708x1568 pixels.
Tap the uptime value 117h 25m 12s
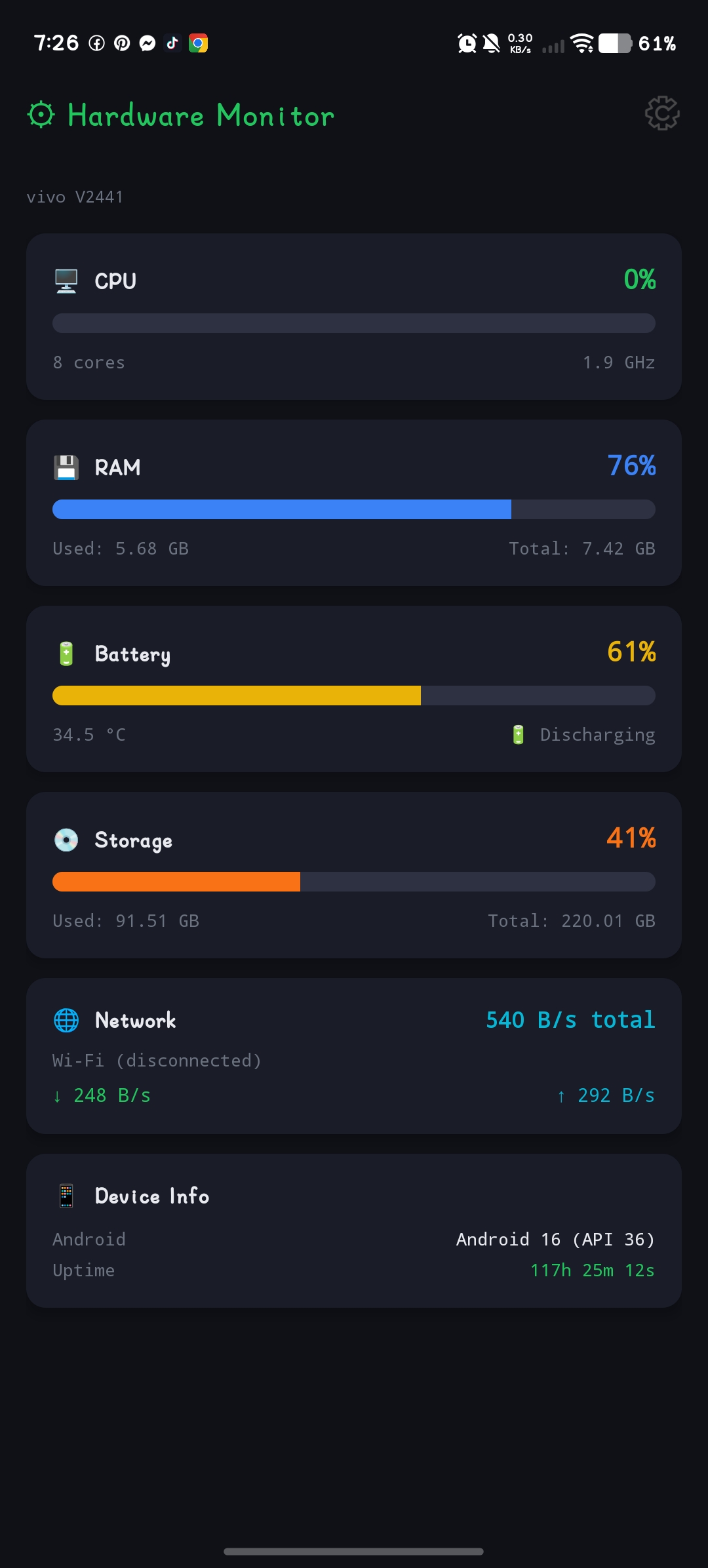[593, 1270]
